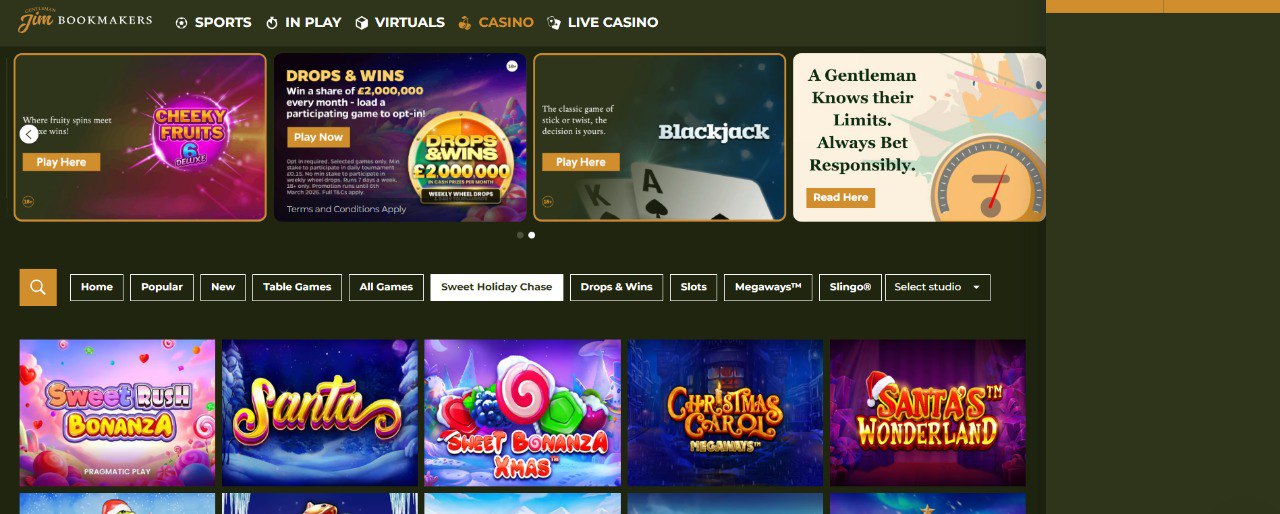1280x514 pixels.
Task: Click Read Here on responsible betting banner
Action: tap(841, 198)
